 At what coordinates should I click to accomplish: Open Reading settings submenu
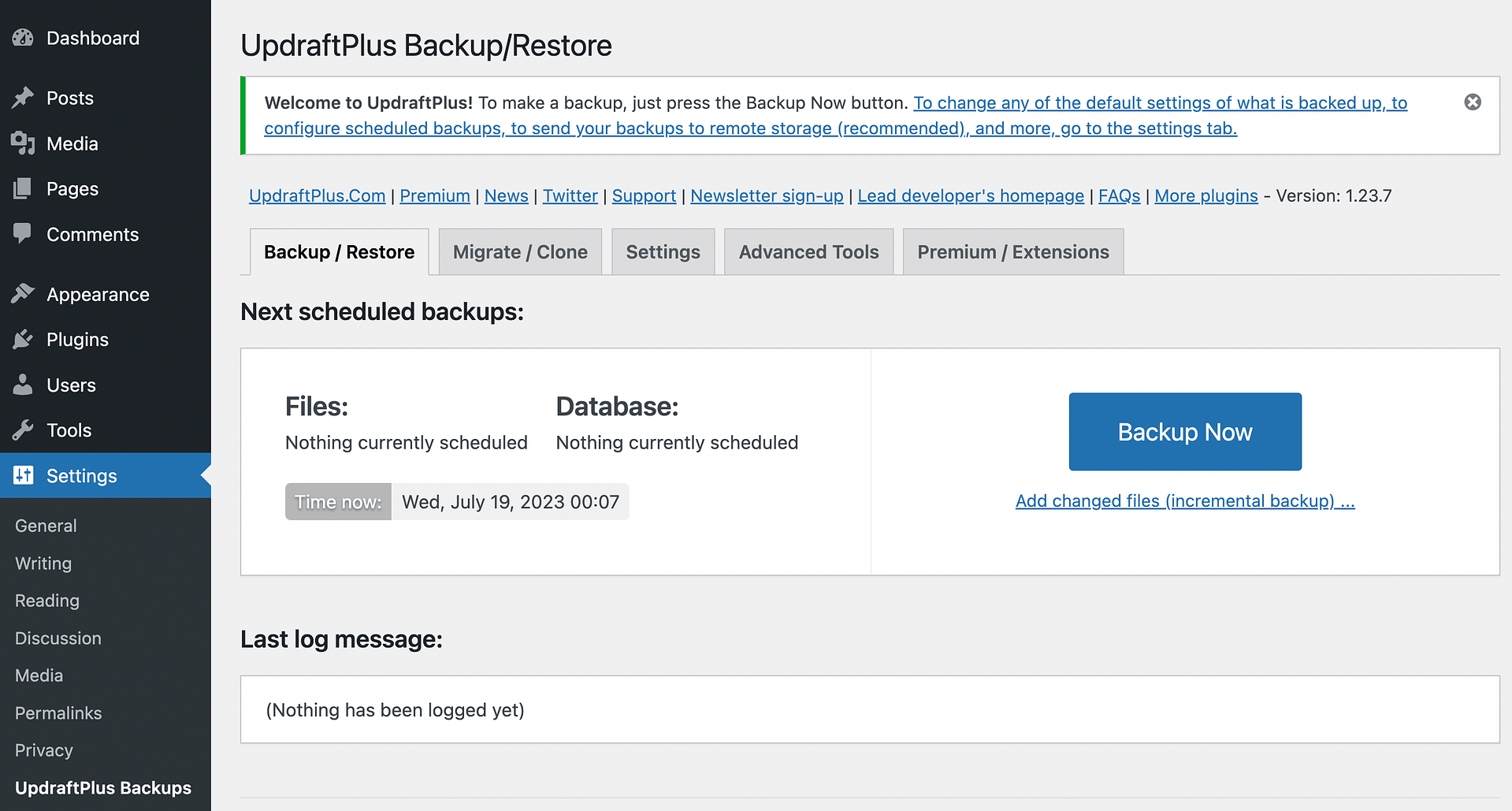(x=47, y=601)
